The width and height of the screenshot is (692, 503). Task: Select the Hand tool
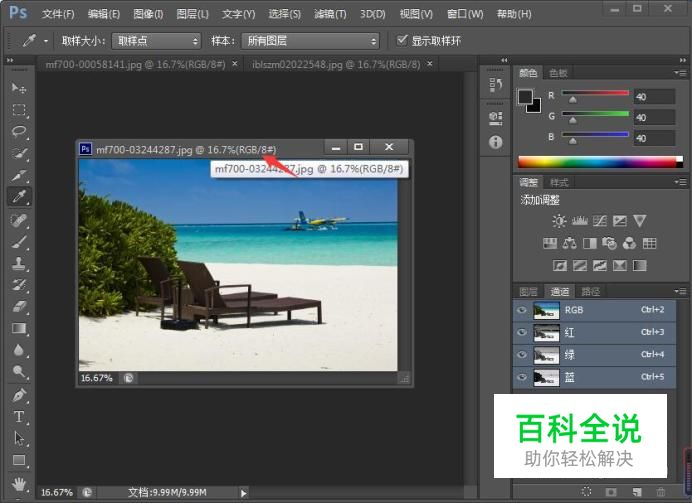click(18, 482)
